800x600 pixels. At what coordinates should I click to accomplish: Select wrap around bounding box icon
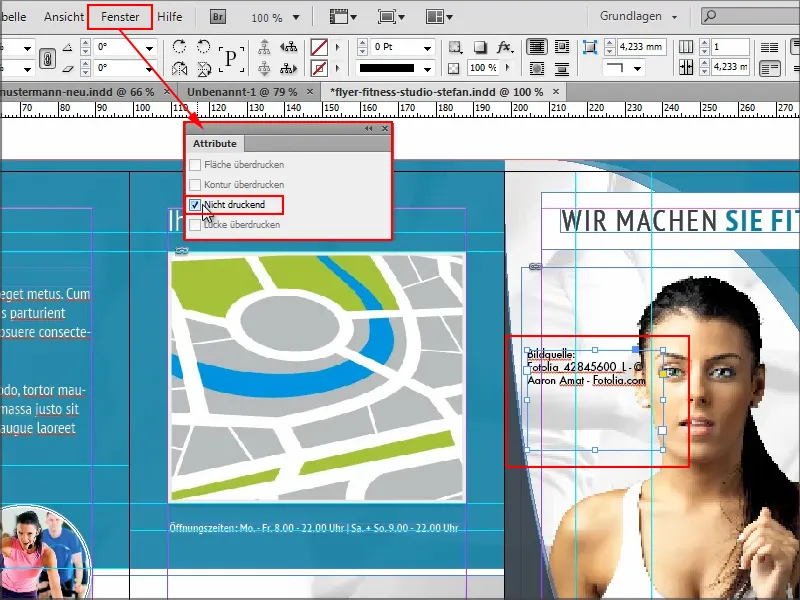(x=562, y=47)
